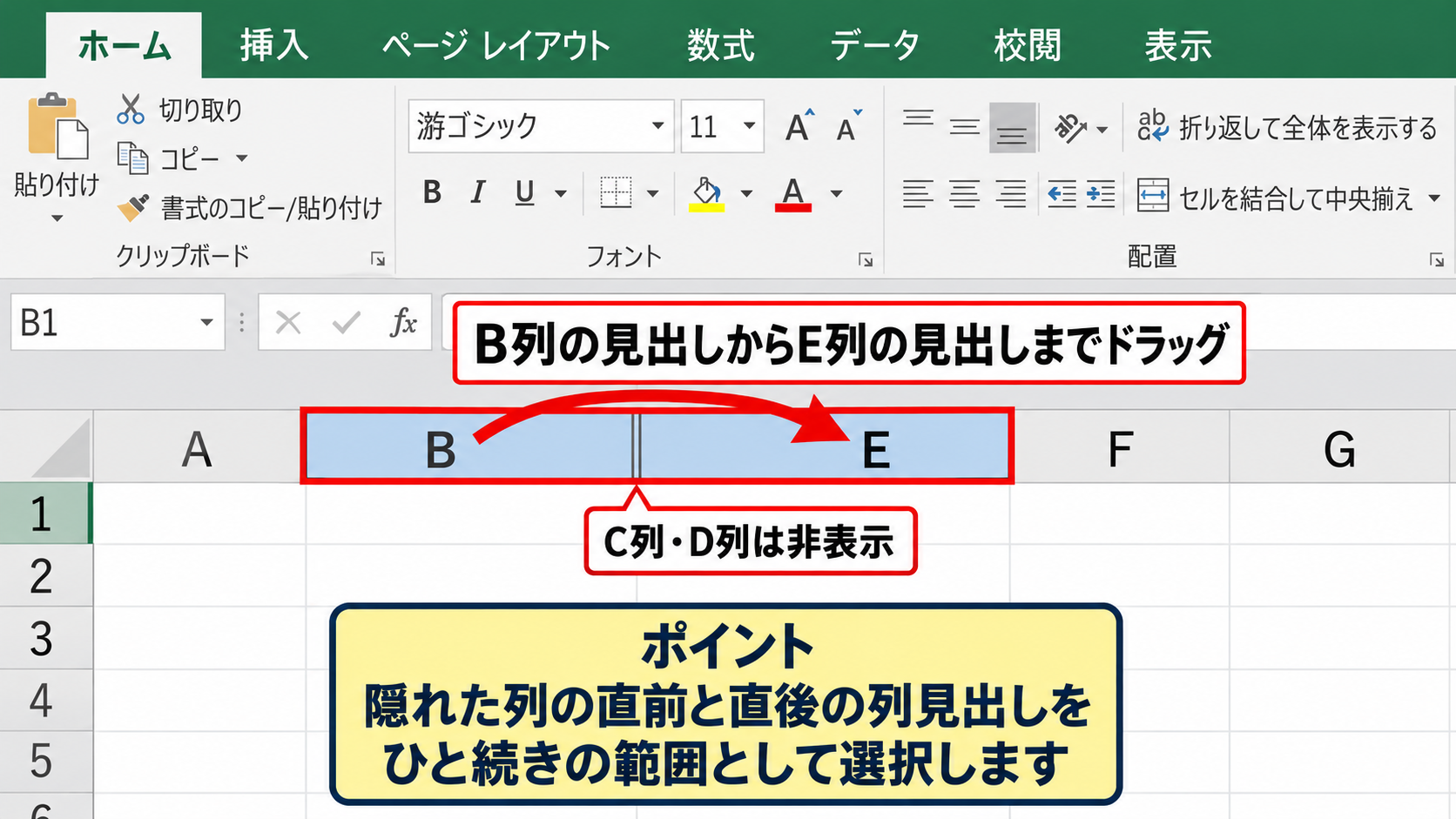
Task: Toggle Bold formatting
Action: coord(432,192)
